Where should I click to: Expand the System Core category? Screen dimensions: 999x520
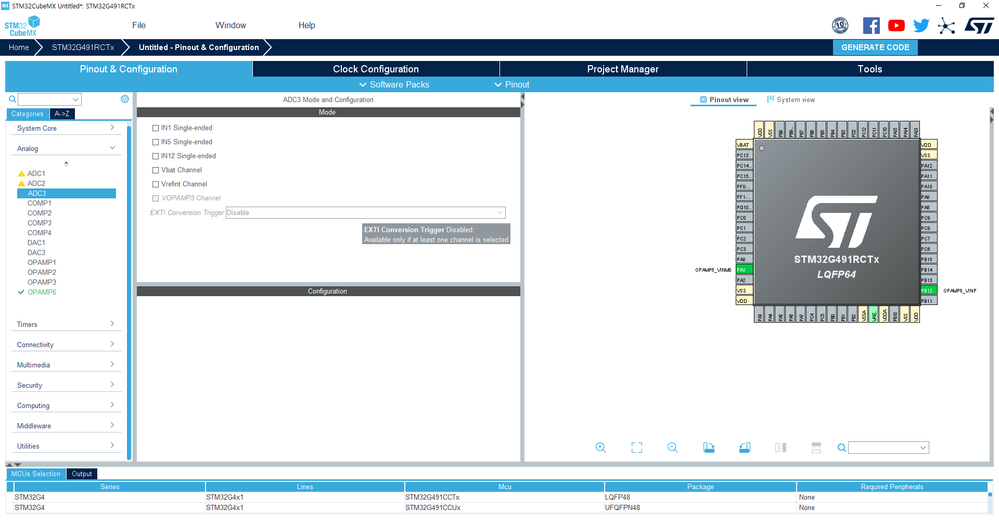66,128
